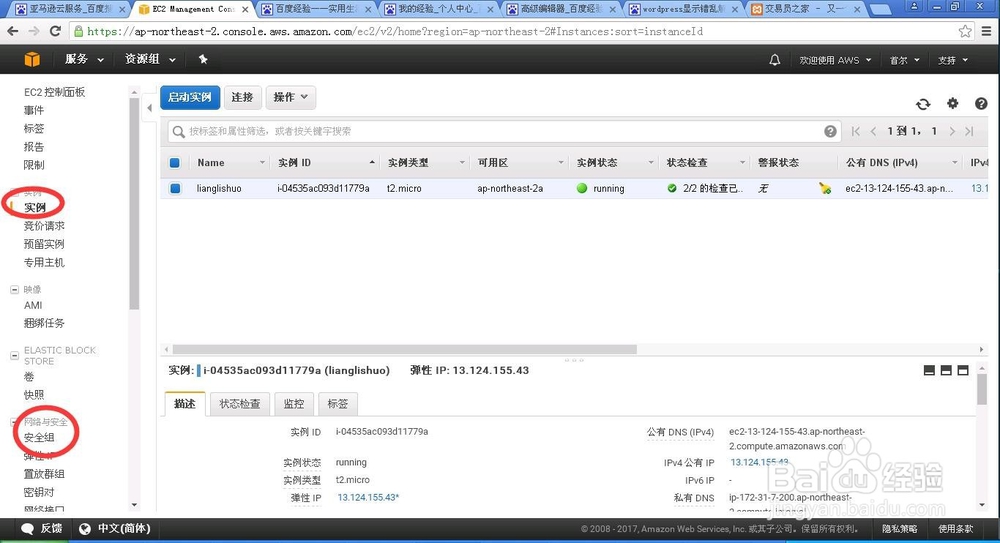Click the left sidebar vertical scrollbar

tap(134, 204)
